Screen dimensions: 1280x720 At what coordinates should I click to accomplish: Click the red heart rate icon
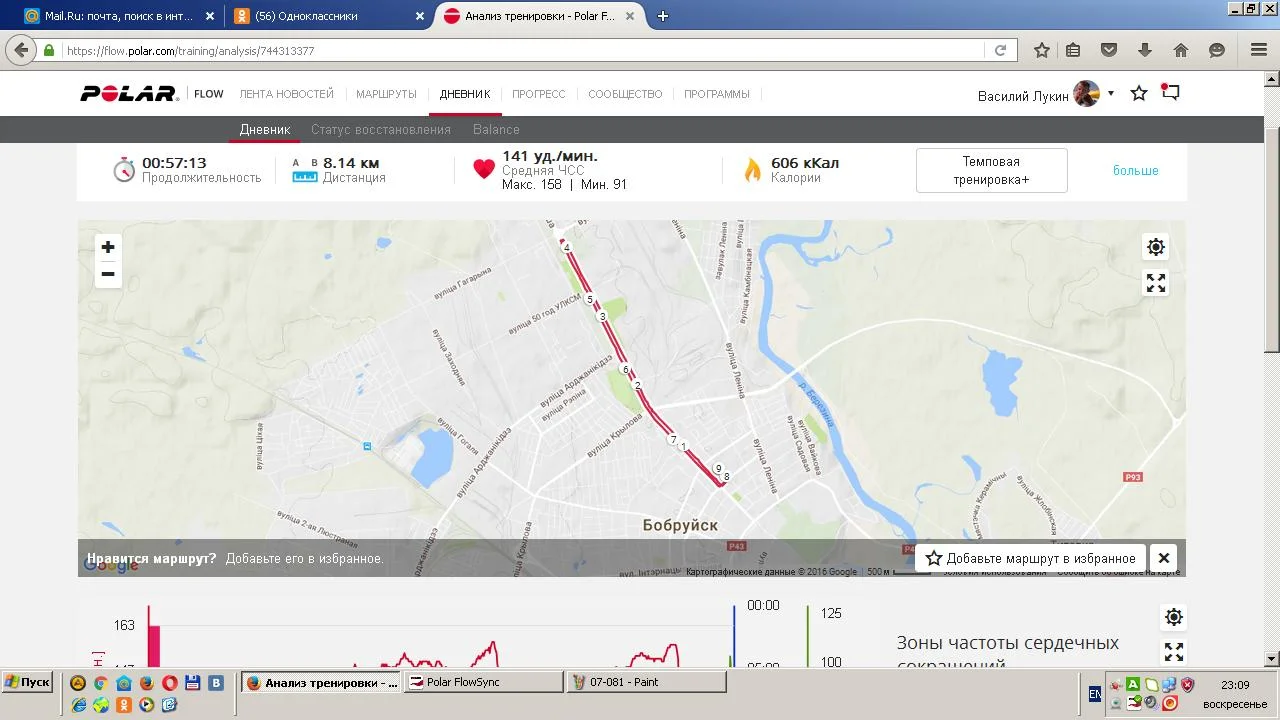pyautogui.click(x=484, y=169)
